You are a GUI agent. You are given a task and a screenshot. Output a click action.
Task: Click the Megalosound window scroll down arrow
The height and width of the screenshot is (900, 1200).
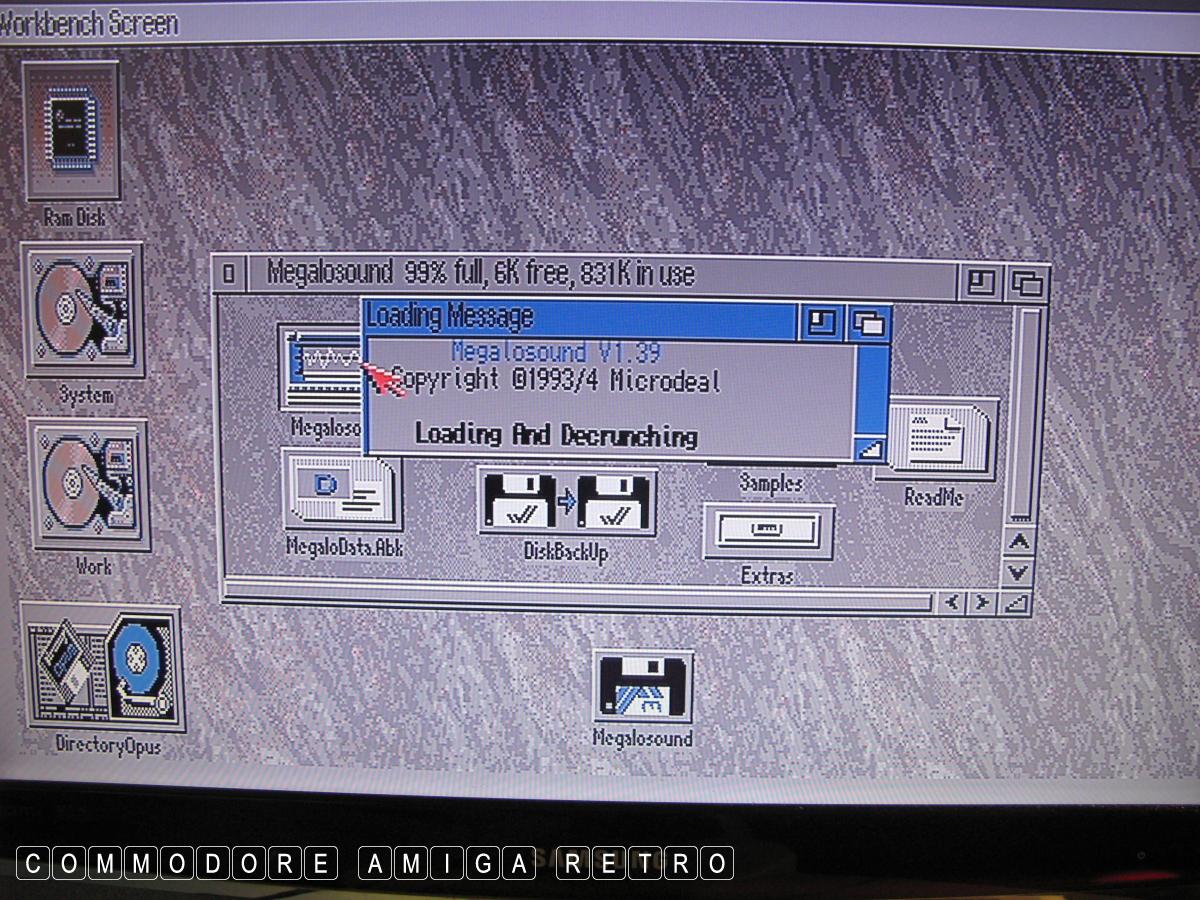(1018, 572)
